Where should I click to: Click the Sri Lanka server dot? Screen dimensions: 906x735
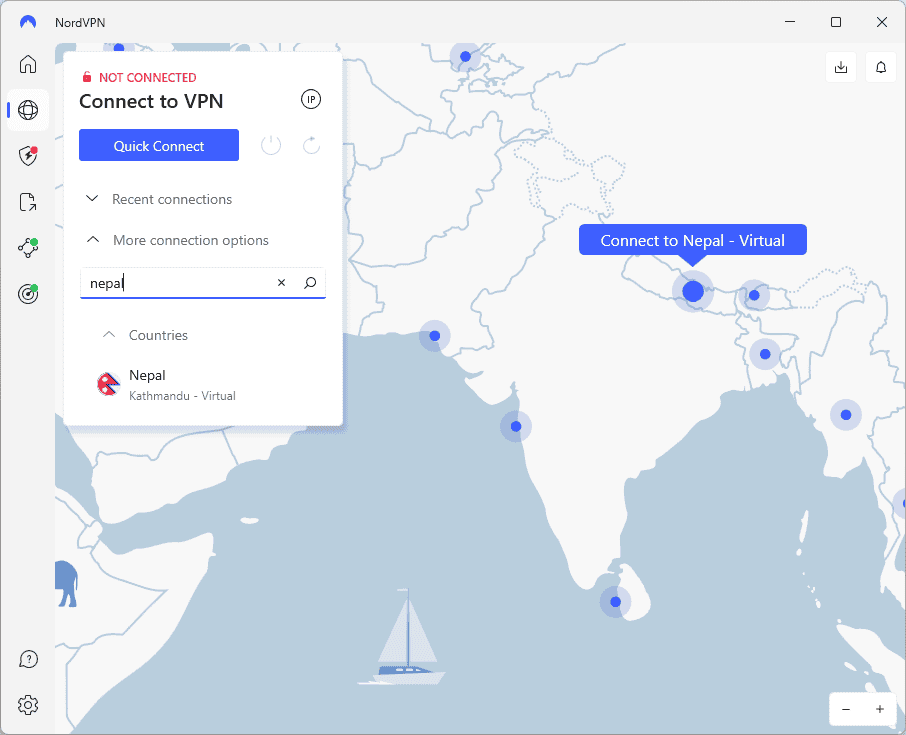[x=615, y=602]
